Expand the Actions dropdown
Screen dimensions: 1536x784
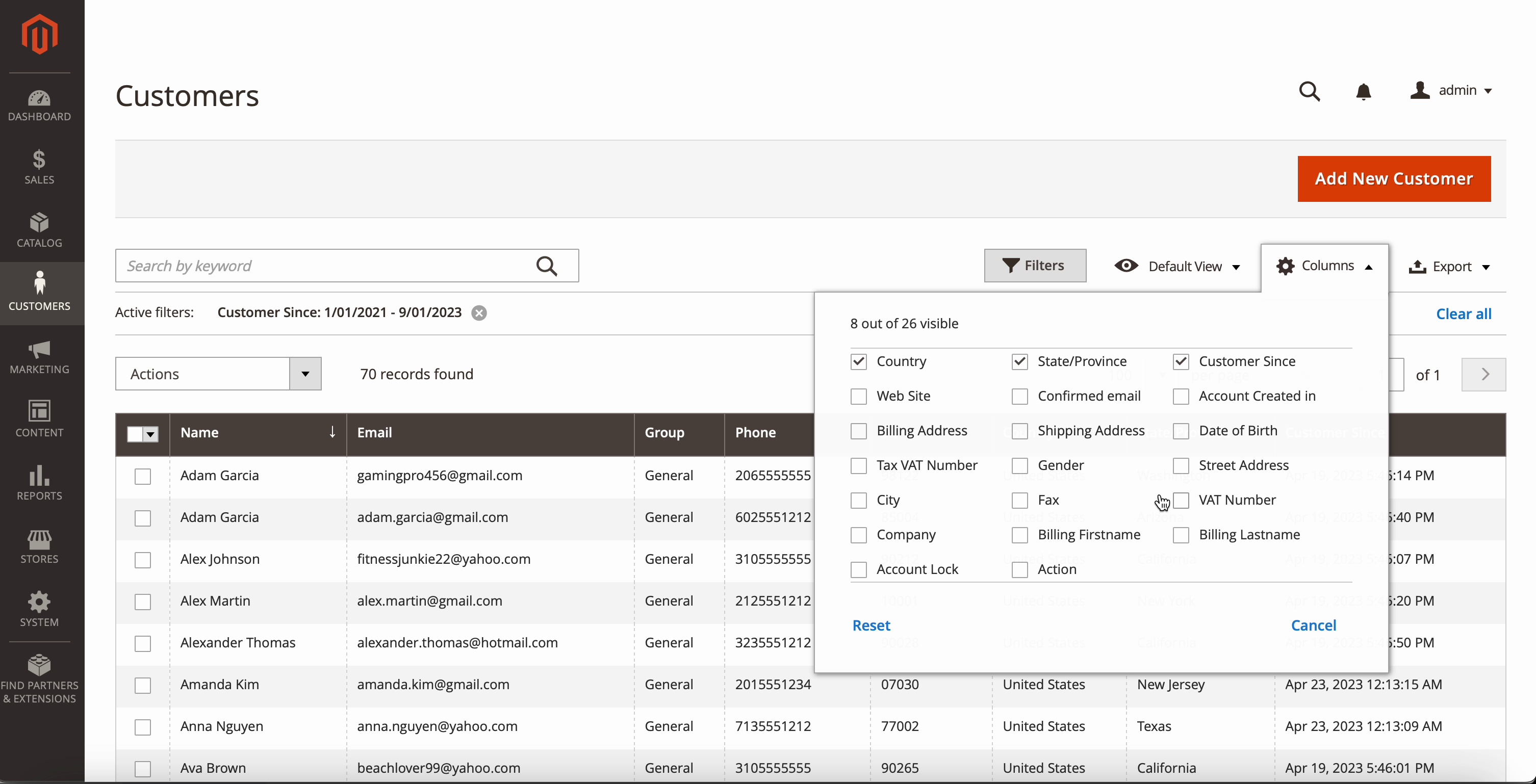305,374
